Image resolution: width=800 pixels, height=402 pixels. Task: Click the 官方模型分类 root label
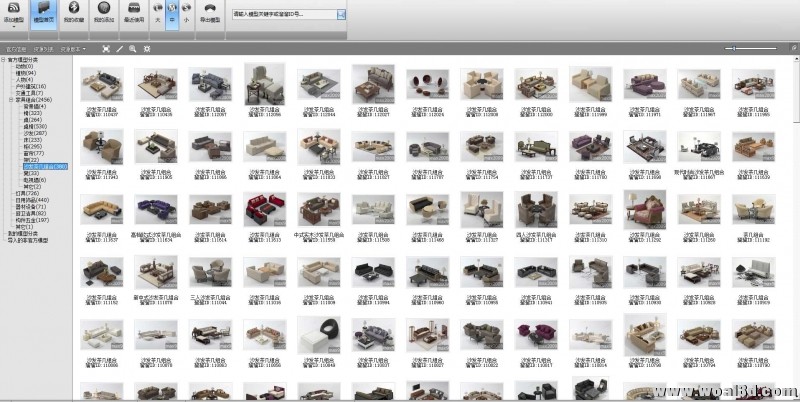click(22, 60)
